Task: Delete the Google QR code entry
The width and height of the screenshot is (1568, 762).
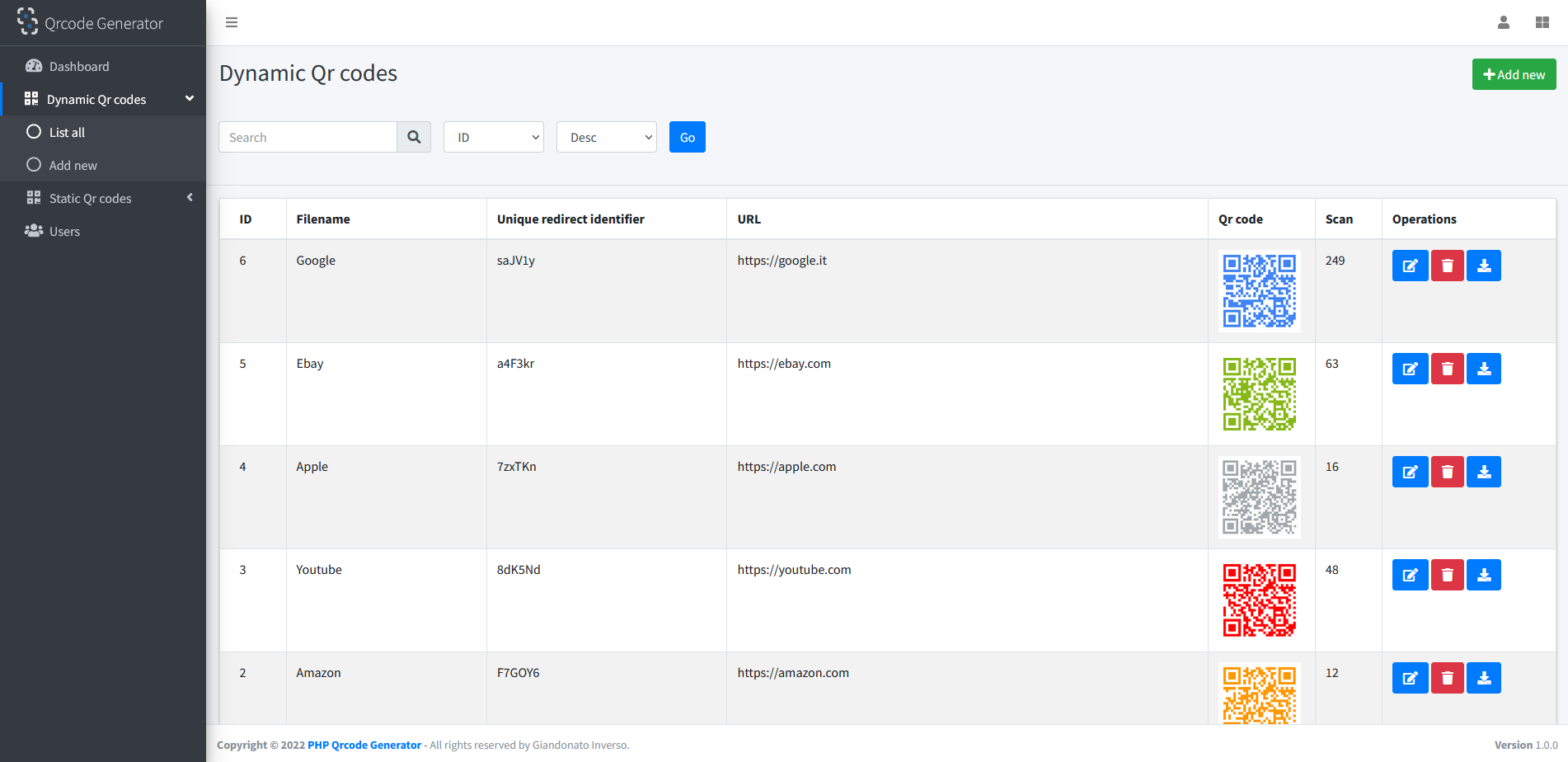Action: pos(1447,266)
